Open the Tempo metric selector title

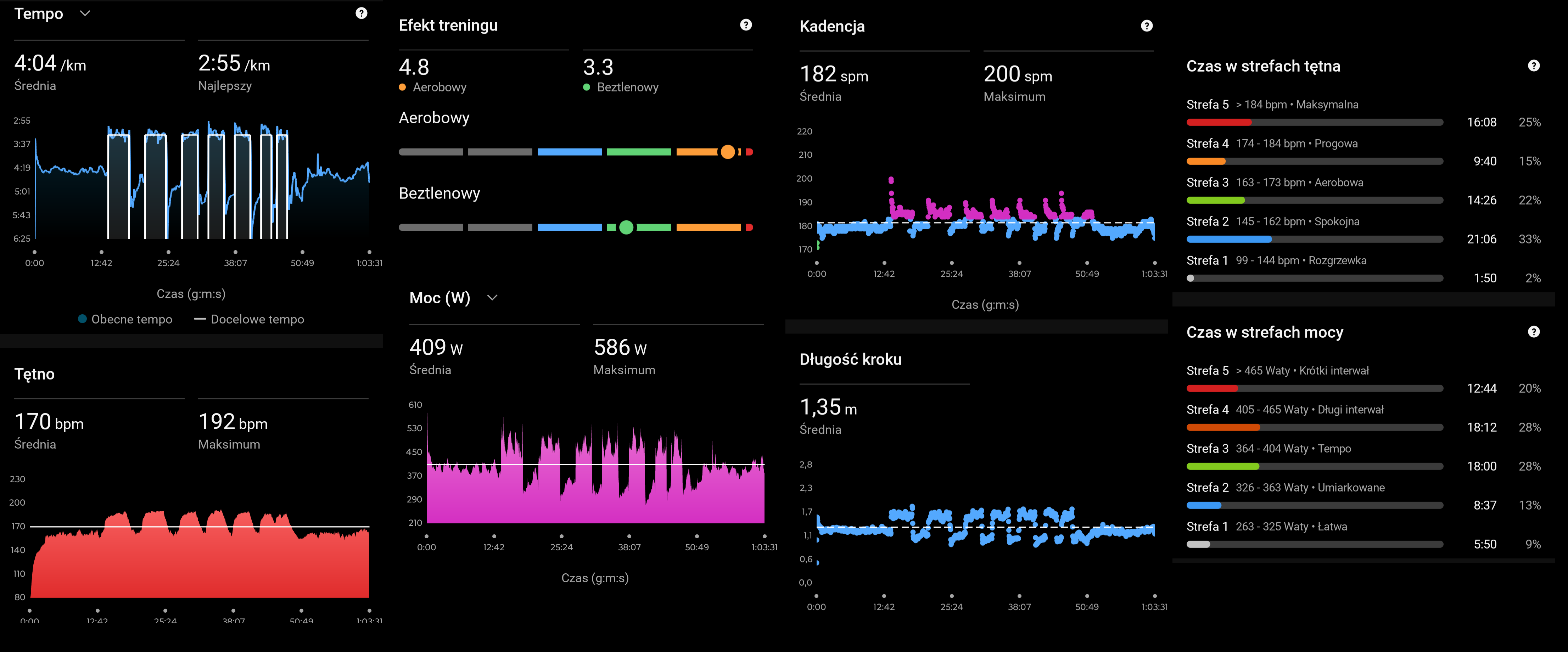38,13
